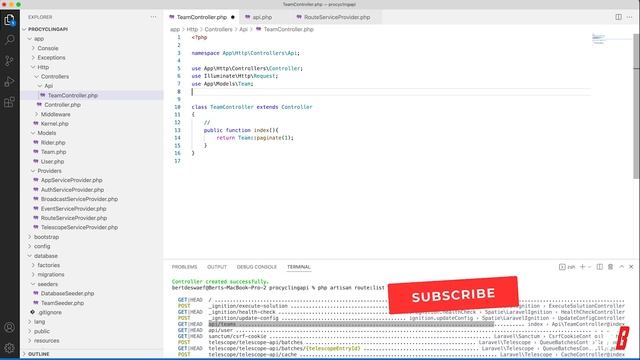Open the terminal shell selector zsh

(567, 267)
